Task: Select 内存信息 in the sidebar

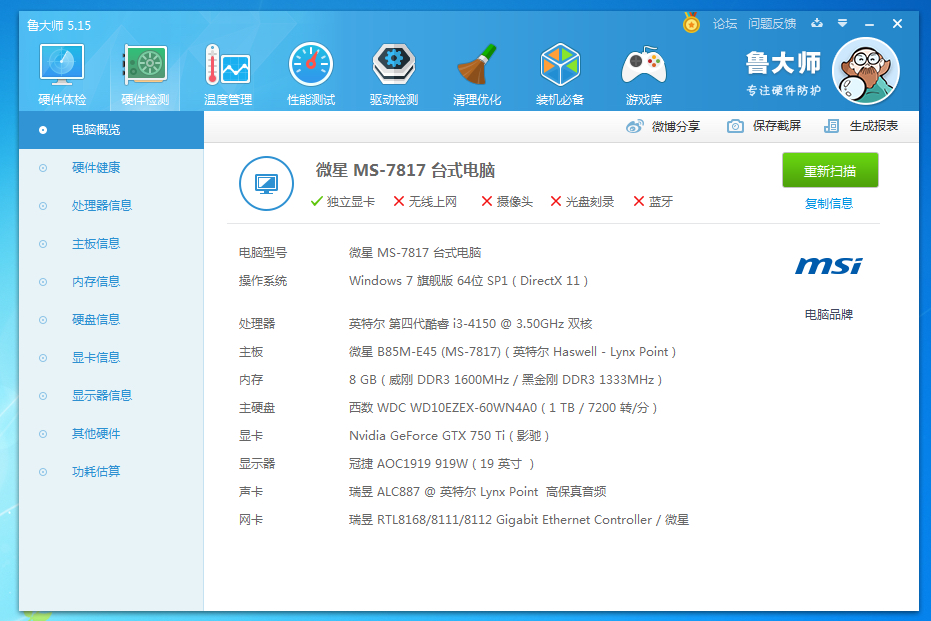Action: click(111, 281)
